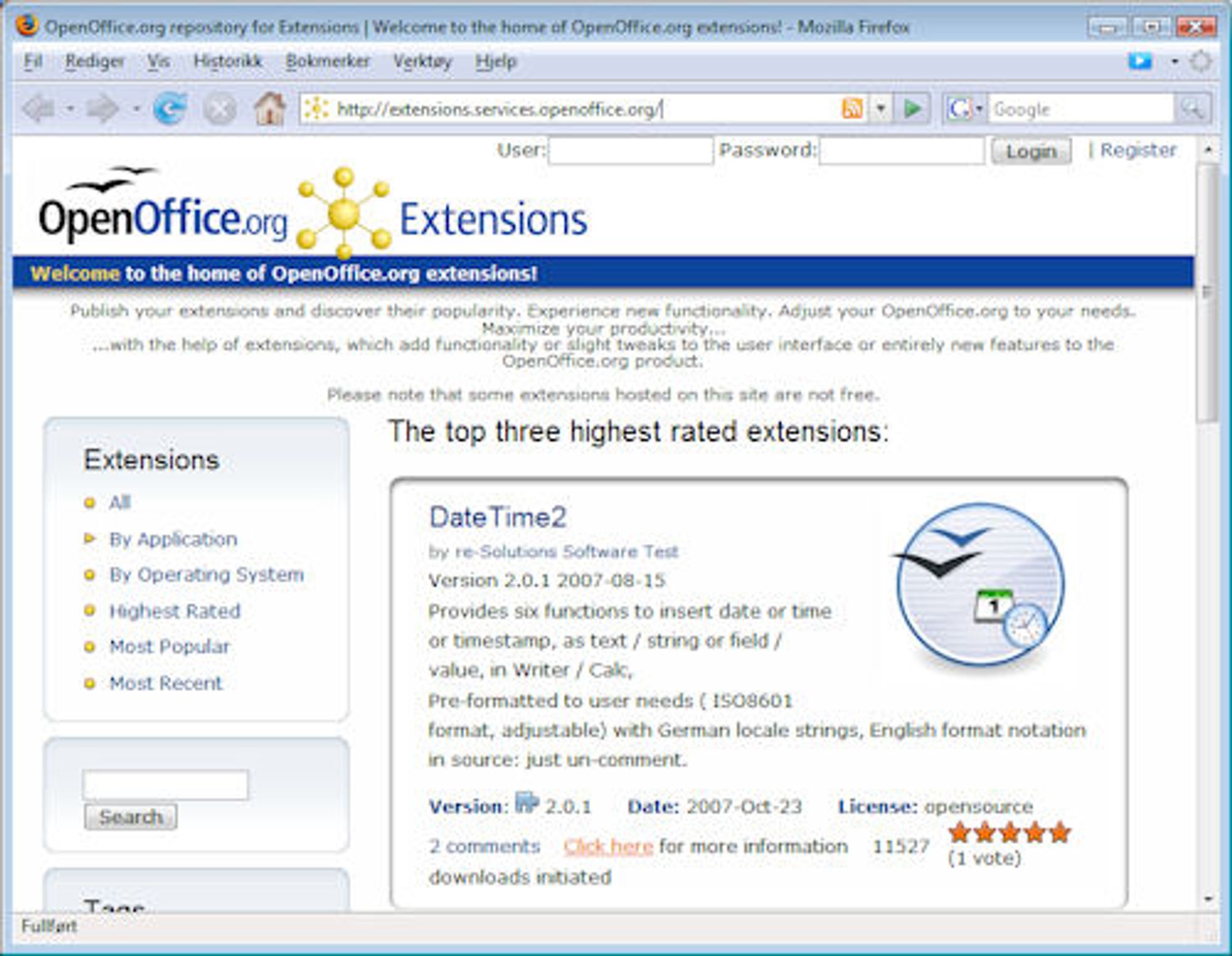Click the yellow Extensions molecule logo
The image size is (1232, 956).
click(344, 213)
